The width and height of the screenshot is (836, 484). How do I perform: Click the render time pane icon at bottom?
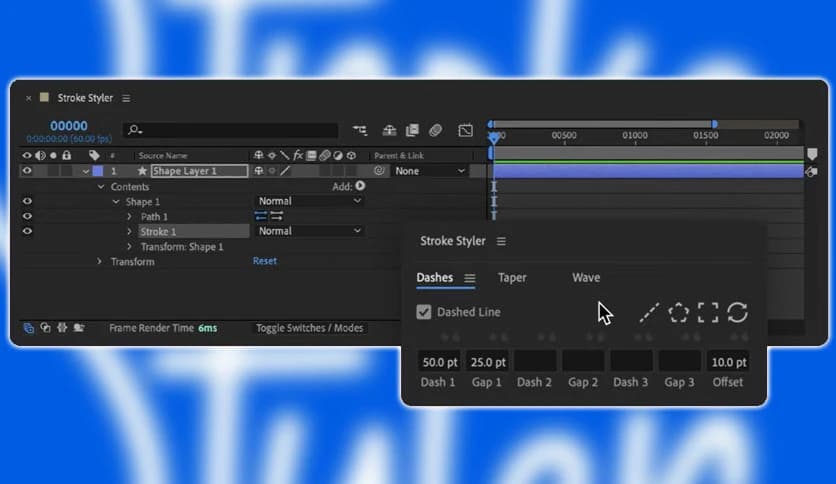point(79,328)
